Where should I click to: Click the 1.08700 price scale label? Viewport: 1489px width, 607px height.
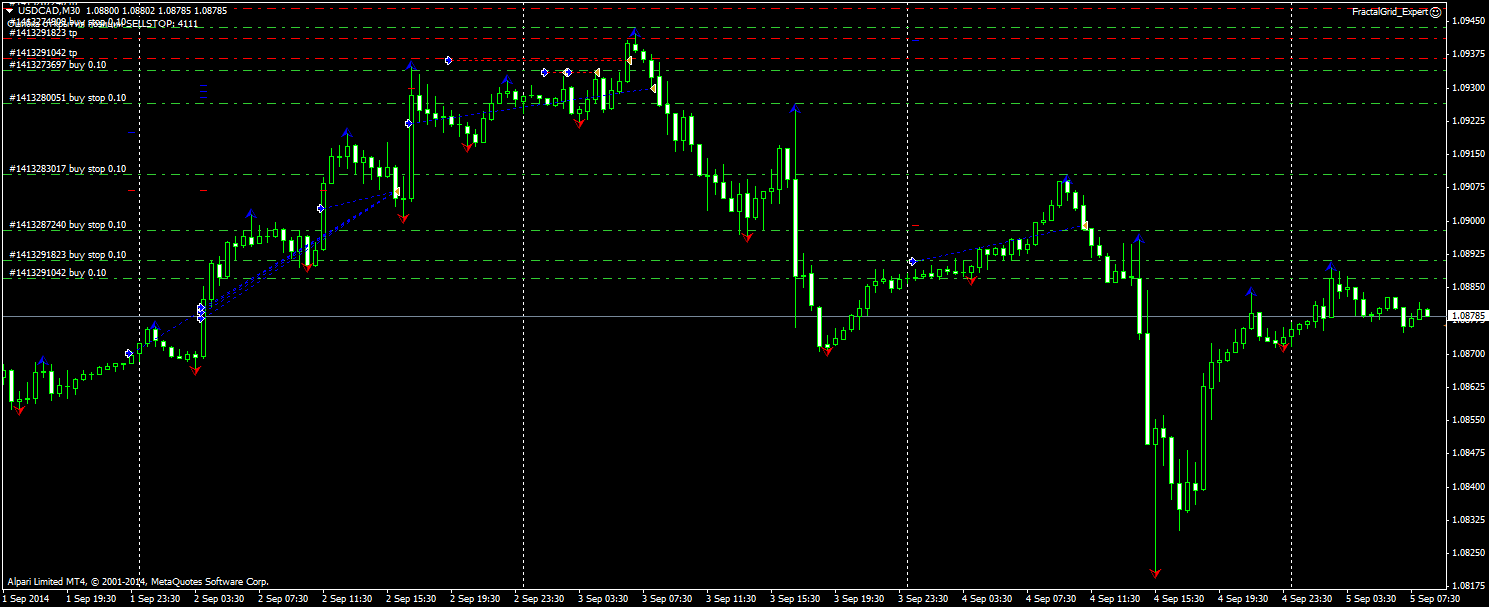point(1470,353)
